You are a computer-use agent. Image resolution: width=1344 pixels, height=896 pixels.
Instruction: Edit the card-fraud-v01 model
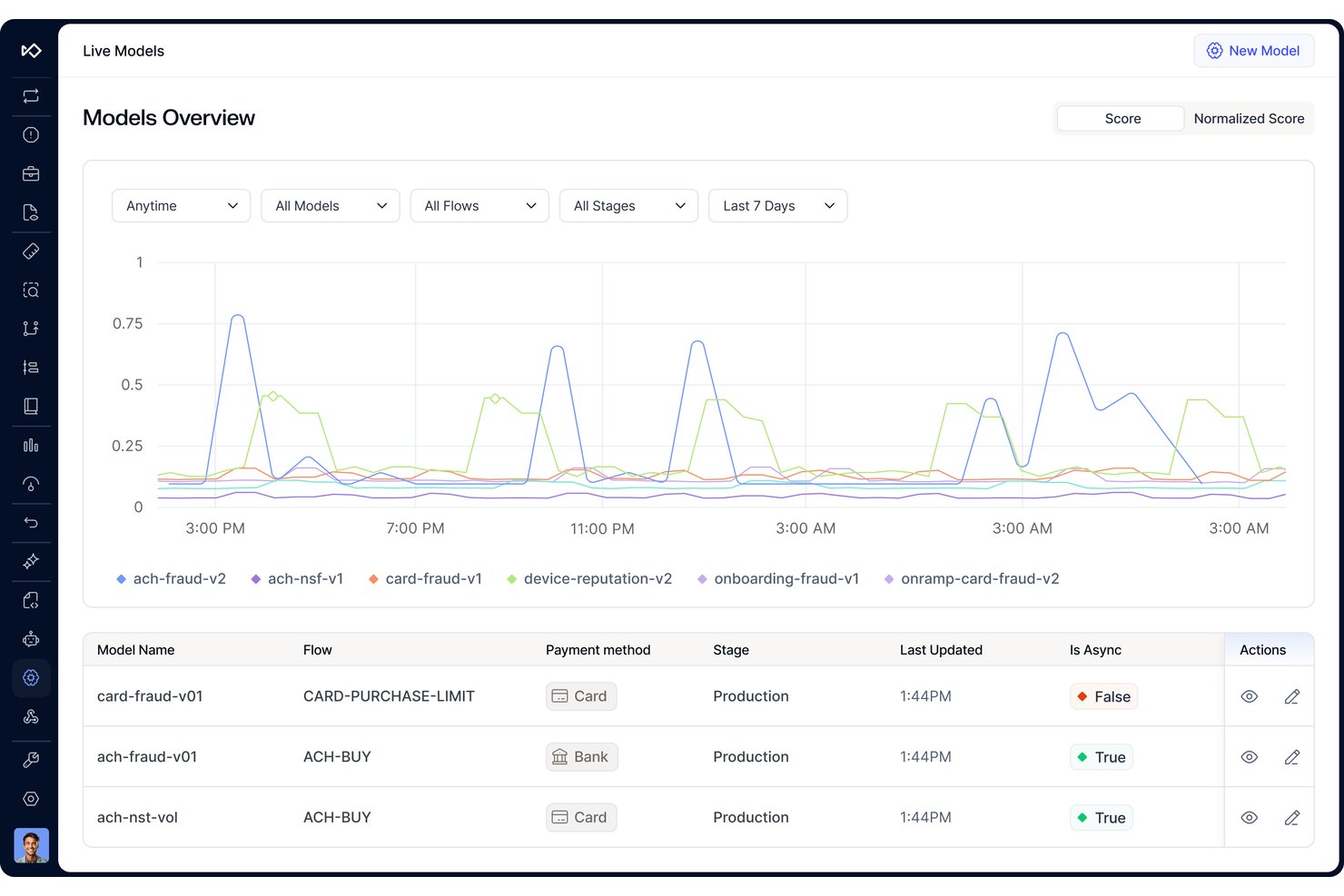tap(1292, 696)
